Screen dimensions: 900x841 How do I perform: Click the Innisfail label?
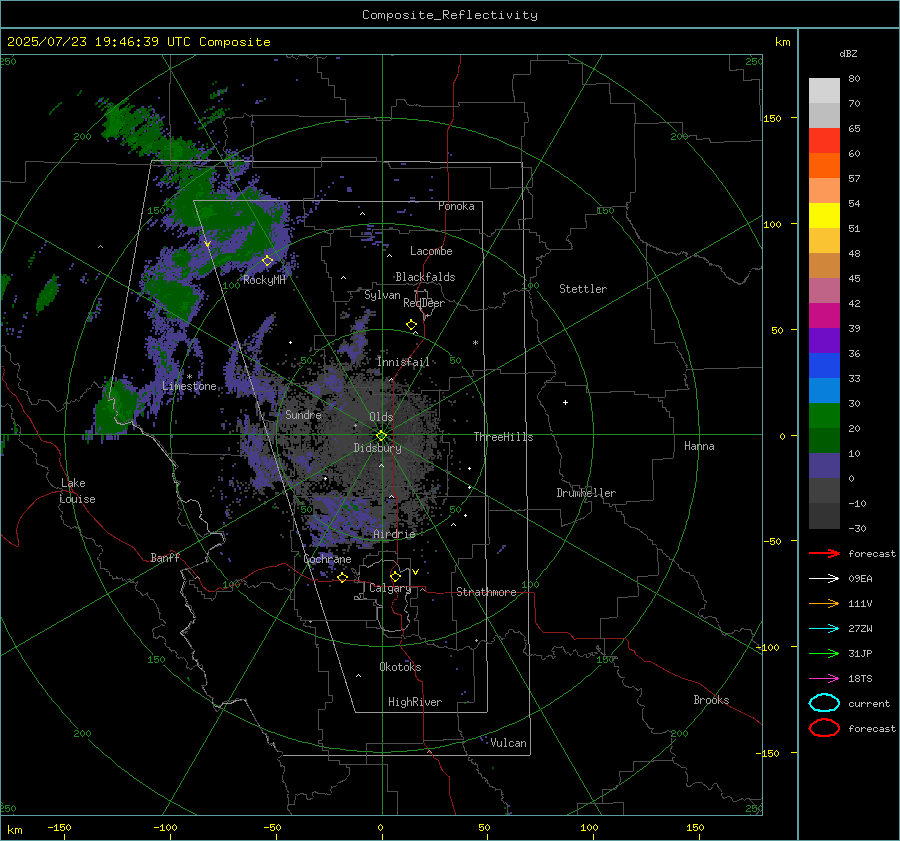click(x=403, y=362)
